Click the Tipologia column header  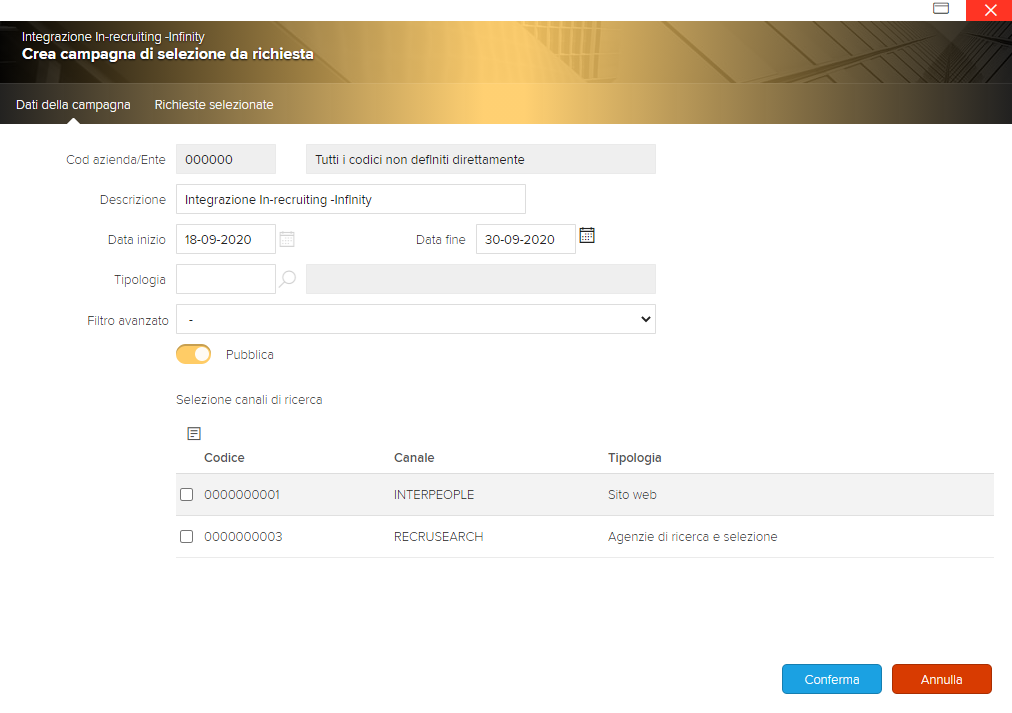coord(634,457)
